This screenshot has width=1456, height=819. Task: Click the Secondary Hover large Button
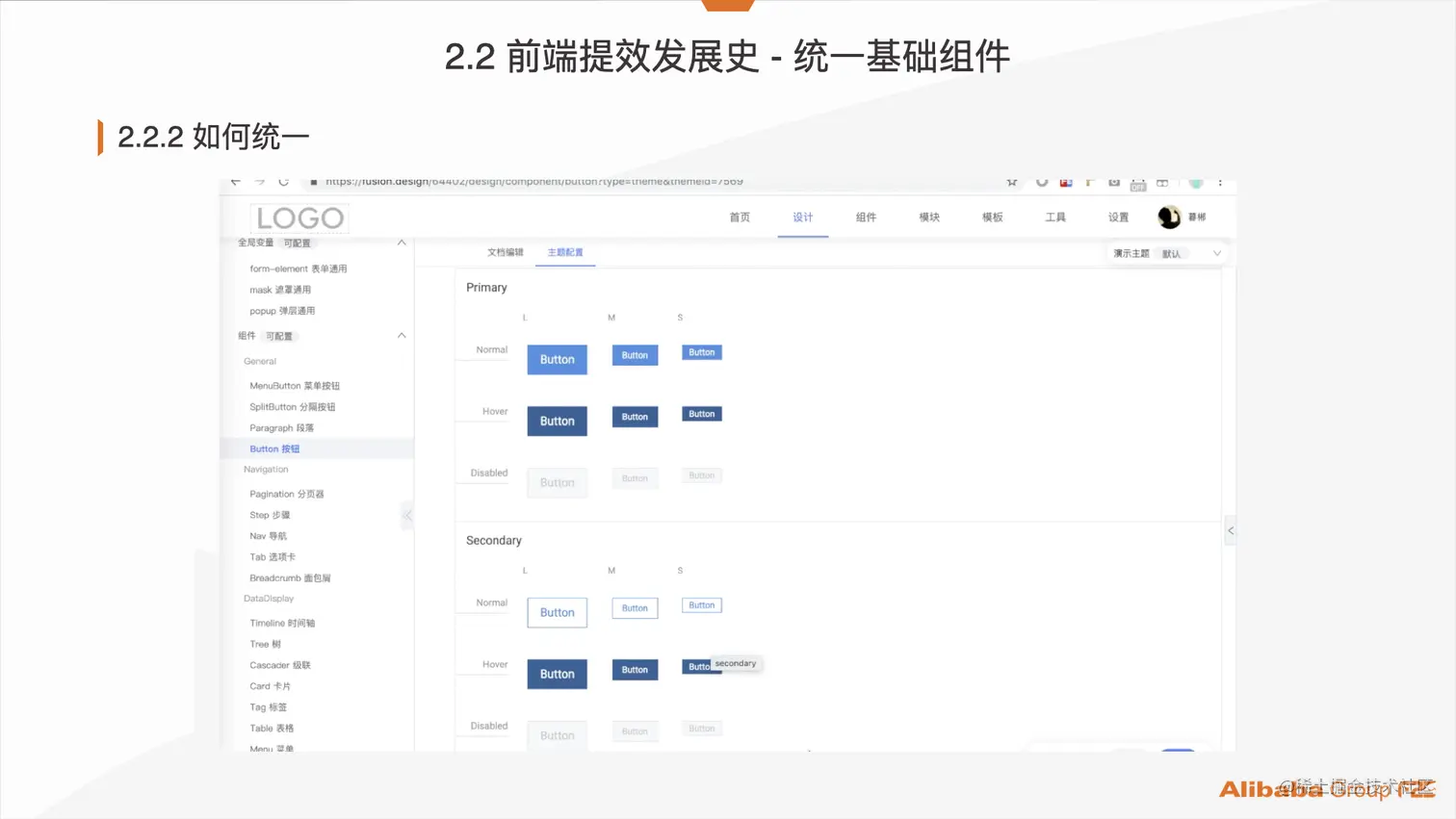point(557,674)
